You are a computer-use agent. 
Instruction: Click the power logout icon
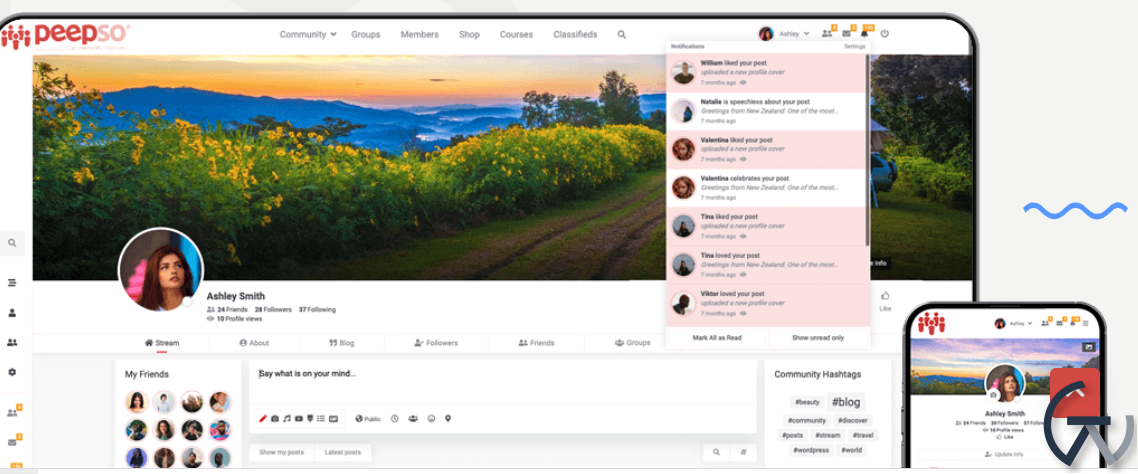(x=885, y=34)
